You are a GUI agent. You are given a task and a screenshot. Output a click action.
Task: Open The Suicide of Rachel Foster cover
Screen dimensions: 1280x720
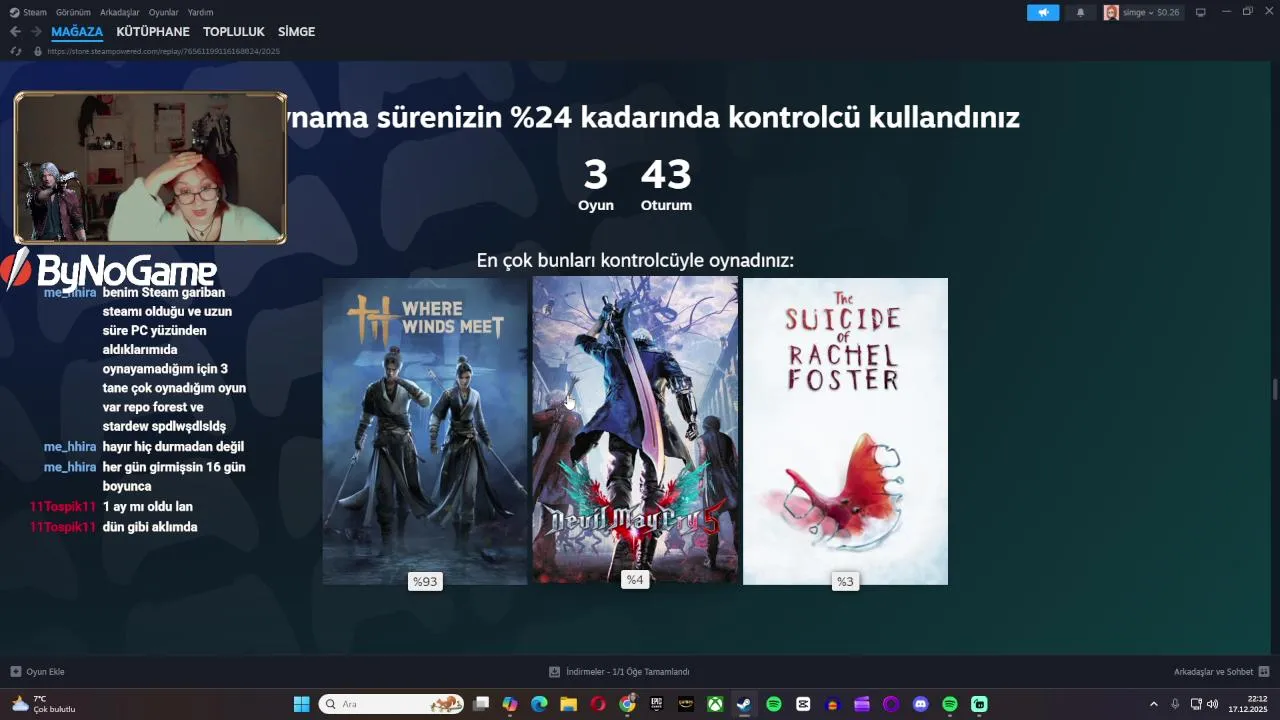[x=845, y=431]
